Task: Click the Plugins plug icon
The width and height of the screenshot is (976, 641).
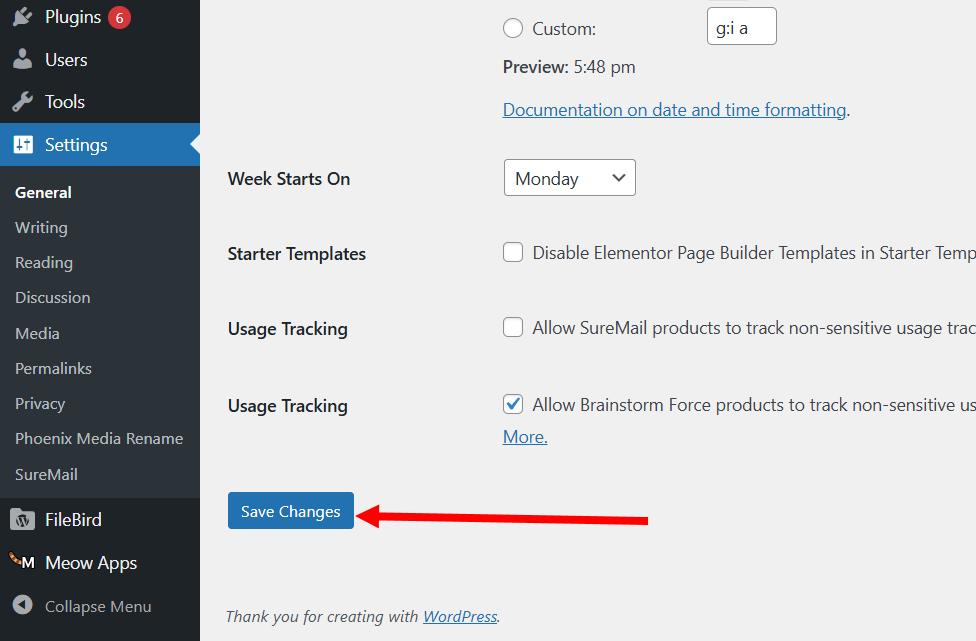Action: tap(22, 17)
